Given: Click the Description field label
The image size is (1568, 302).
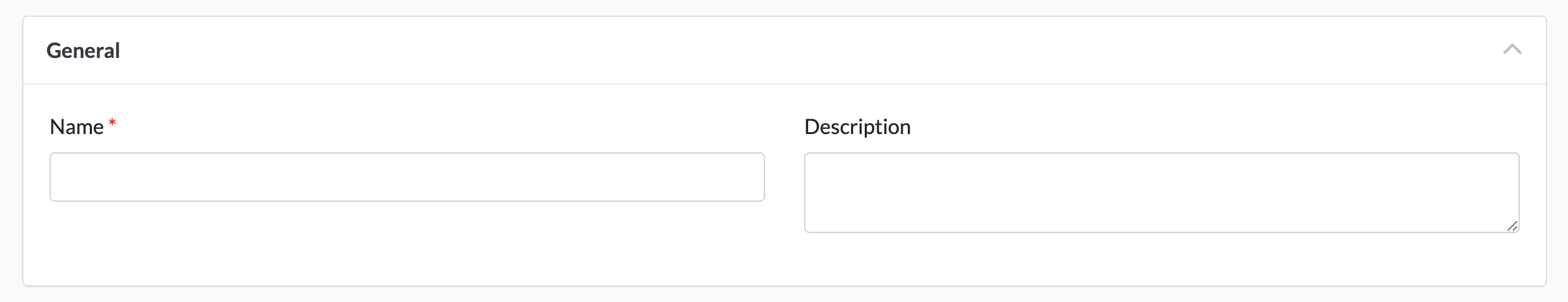Looking at the screenshot, I should [857, 127].
